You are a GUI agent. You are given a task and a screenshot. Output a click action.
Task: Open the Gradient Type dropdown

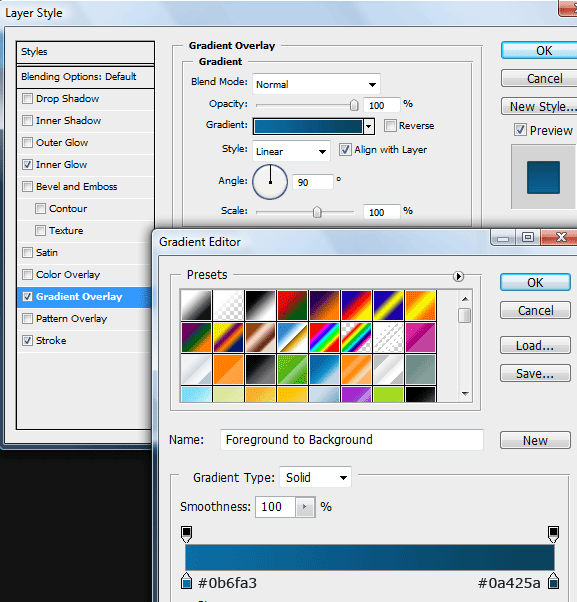coord(316,477)
